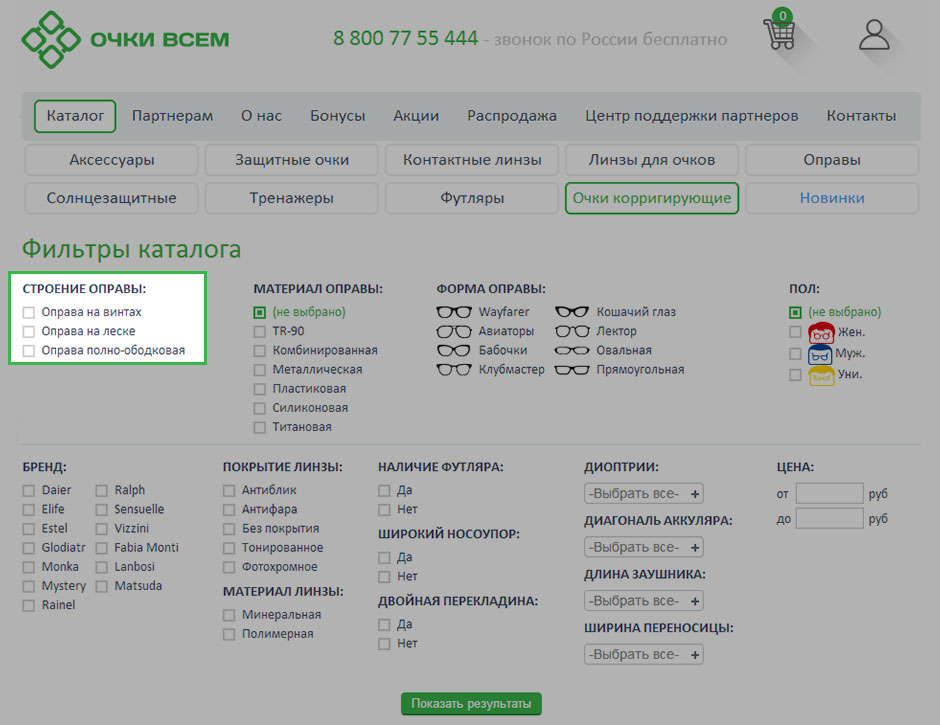Click the Показать результаты button
The width and height of the screenshot is (940, 725).
471,704
